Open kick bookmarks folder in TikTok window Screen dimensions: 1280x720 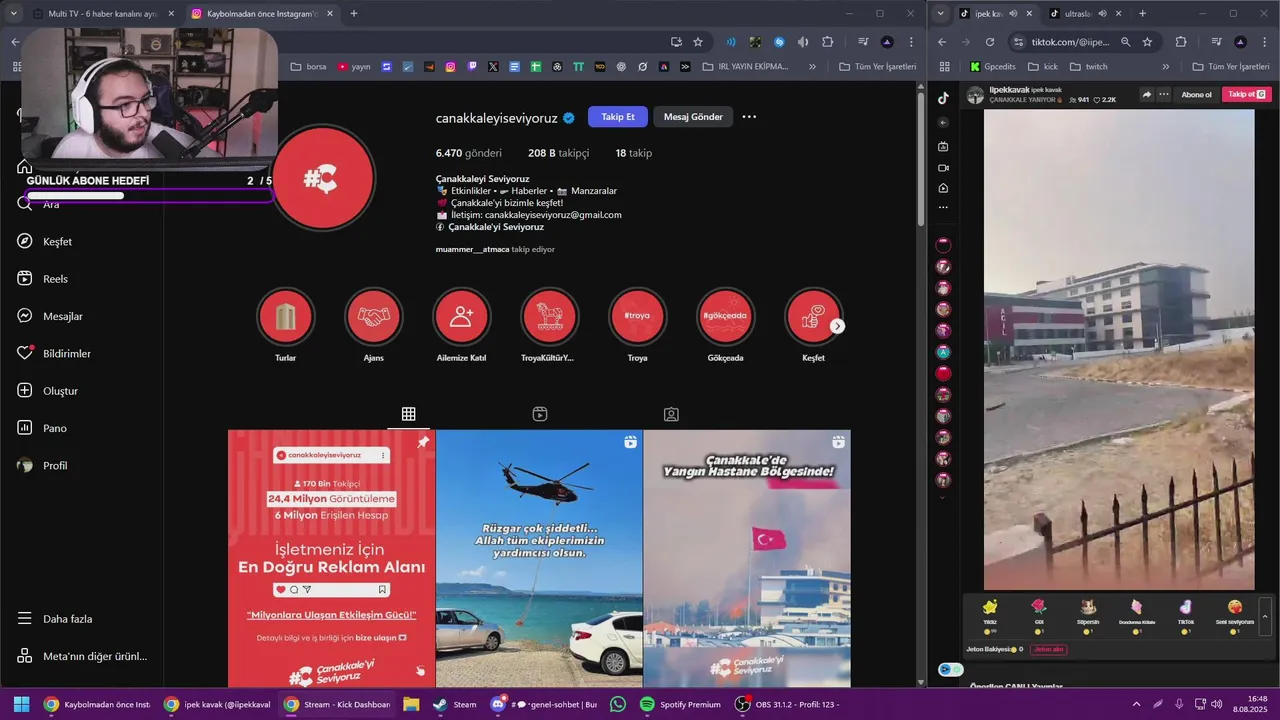pos(1041,67)
